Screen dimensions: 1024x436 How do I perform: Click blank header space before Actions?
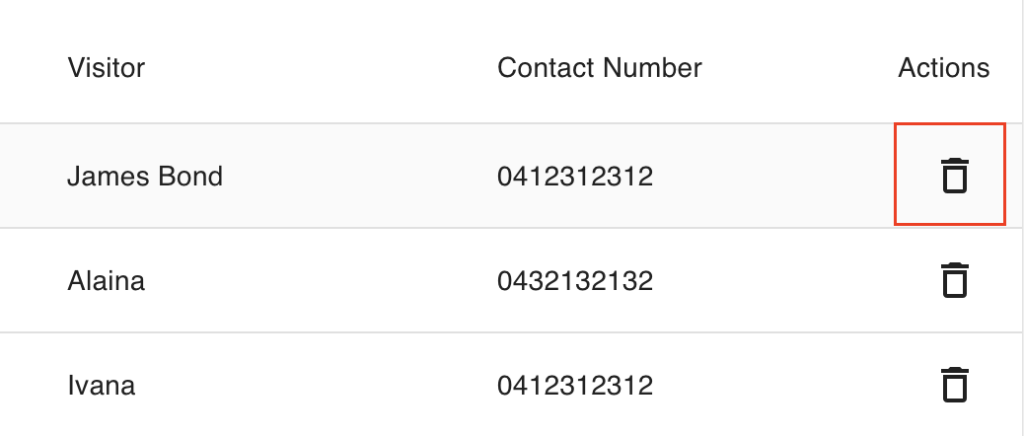pyautogui.click(x=800, y=68)
